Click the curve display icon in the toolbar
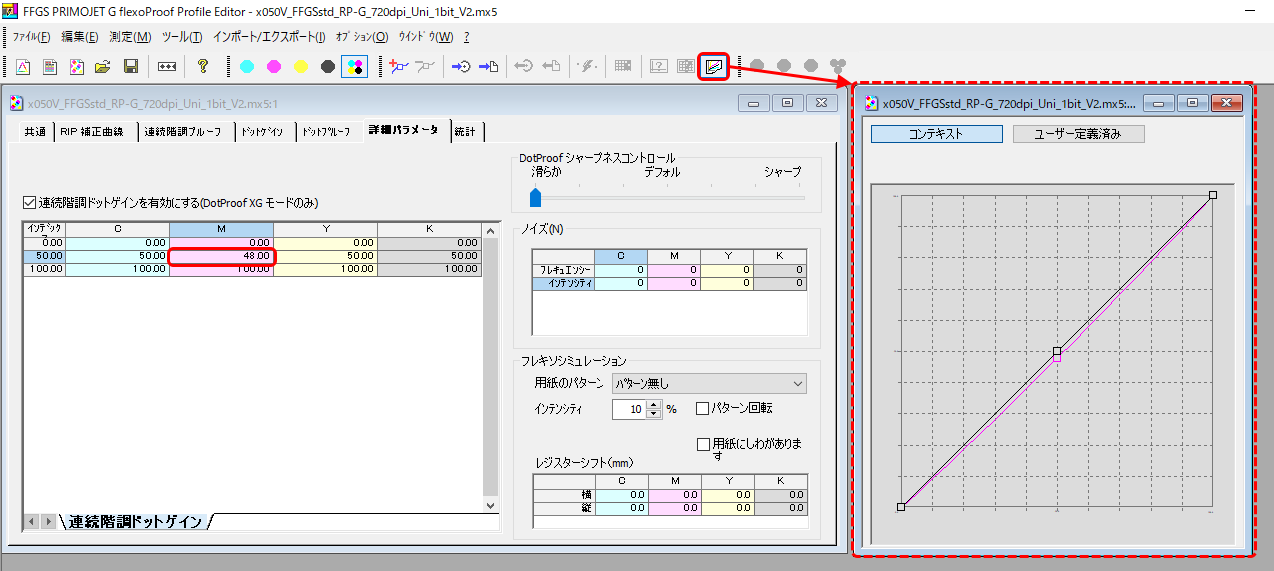The image size is (1274, 571). point(713,67)
